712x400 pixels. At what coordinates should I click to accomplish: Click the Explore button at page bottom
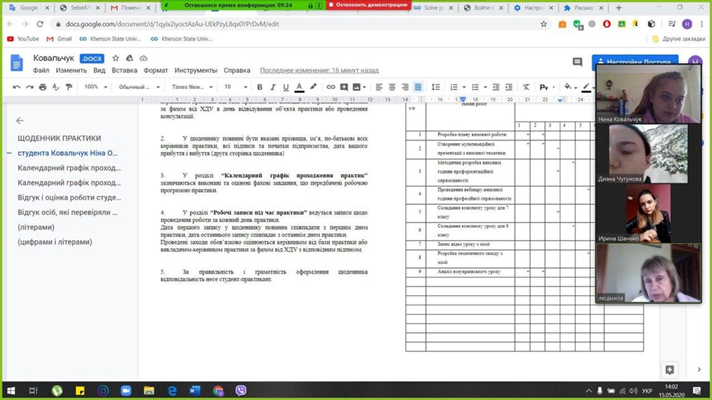click(670, 370)
